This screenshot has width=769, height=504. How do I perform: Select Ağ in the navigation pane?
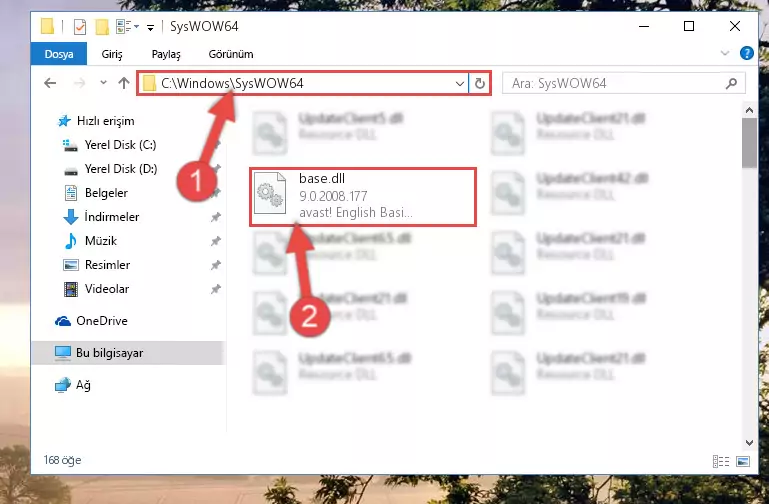point(83,385)
